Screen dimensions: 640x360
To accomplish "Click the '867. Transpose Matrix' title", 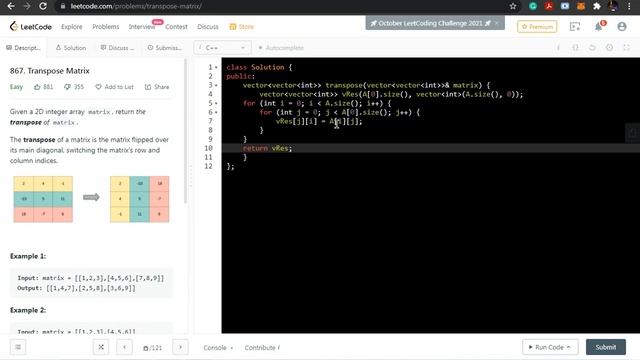I will [50, 71].
